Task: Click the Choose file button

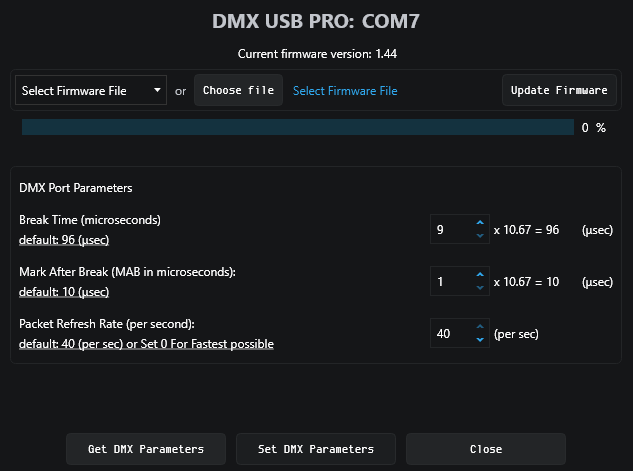Action: point(238,90)
